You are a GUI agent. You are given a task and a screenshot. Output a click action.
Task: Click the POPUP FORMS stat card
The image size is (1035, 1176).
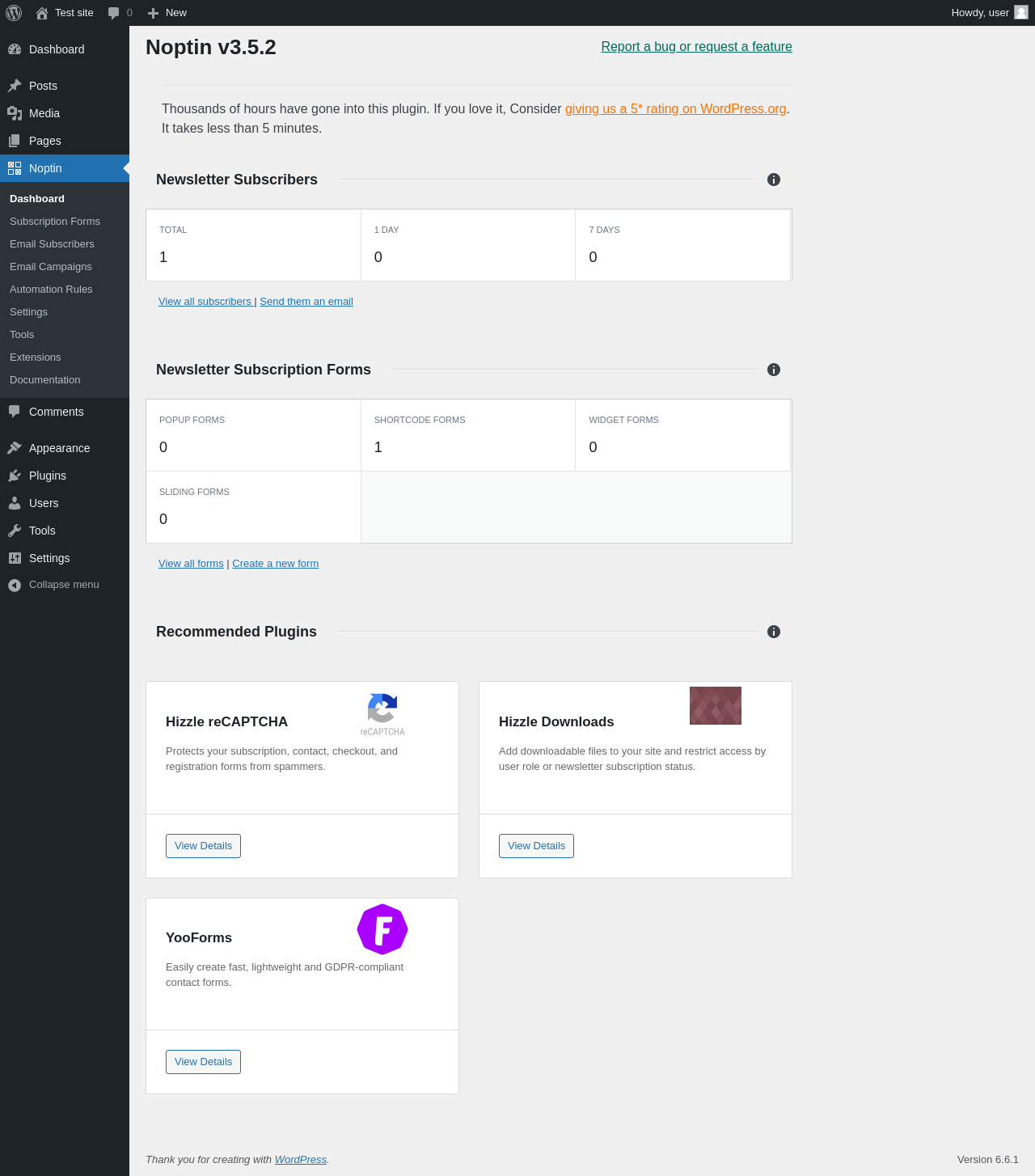[x=253, y=435]
